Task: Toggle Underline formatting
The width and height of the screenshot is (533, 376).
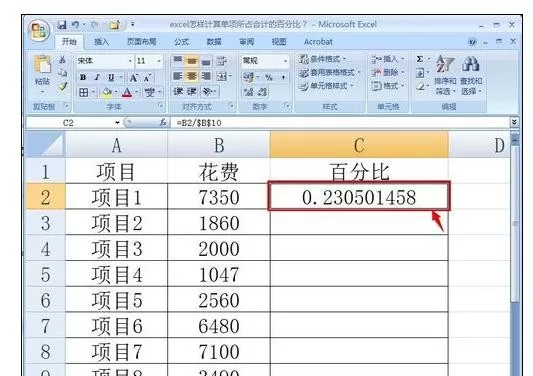Action: pyautogui.click(x=111, y=78)
